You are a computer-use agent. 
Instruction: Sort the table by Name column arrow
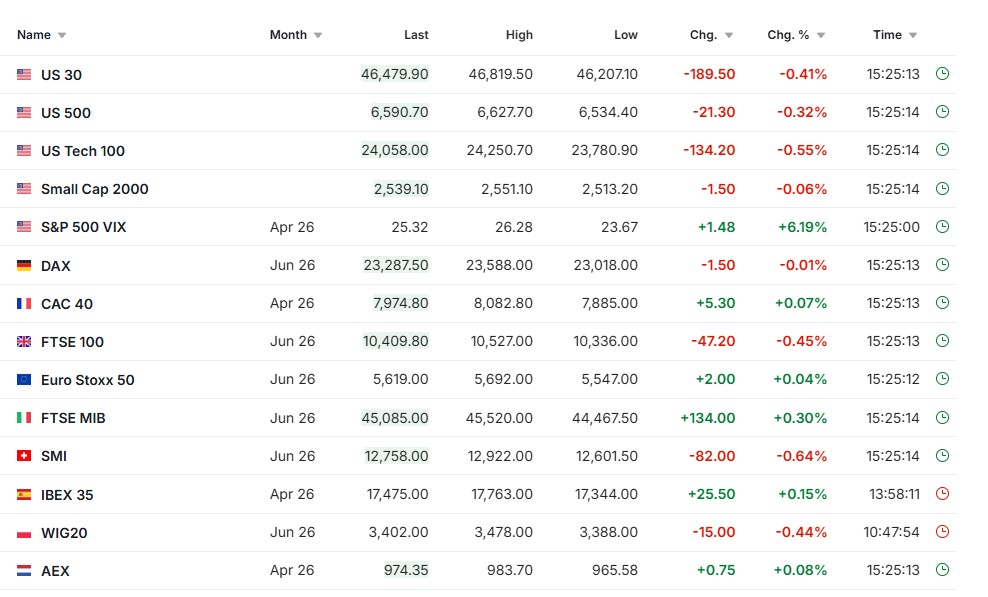click(62, 36)
